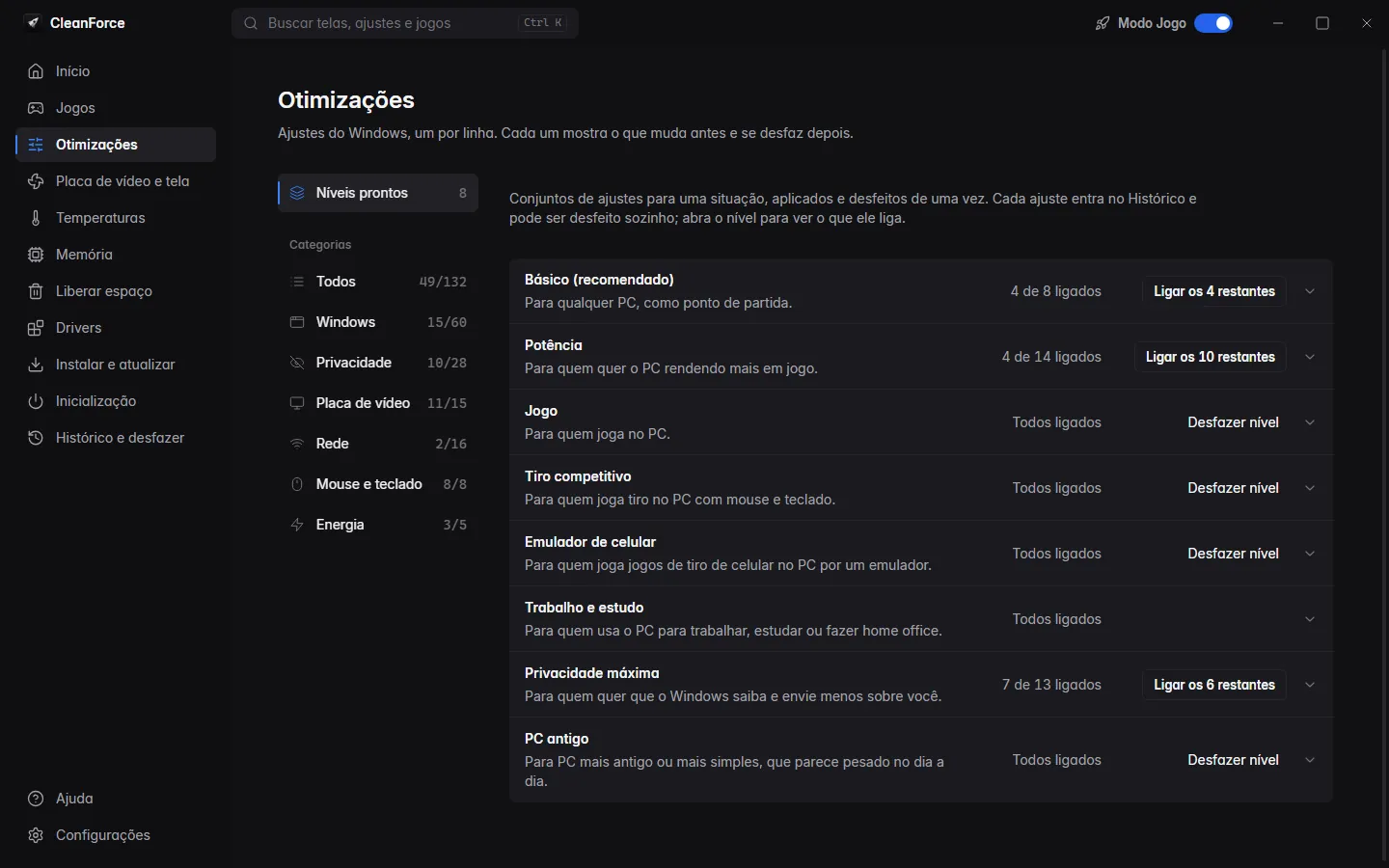Click Desfazer nível for Jogo
This screenshot has width=1389, height=868.
(x=1233, y=422)
